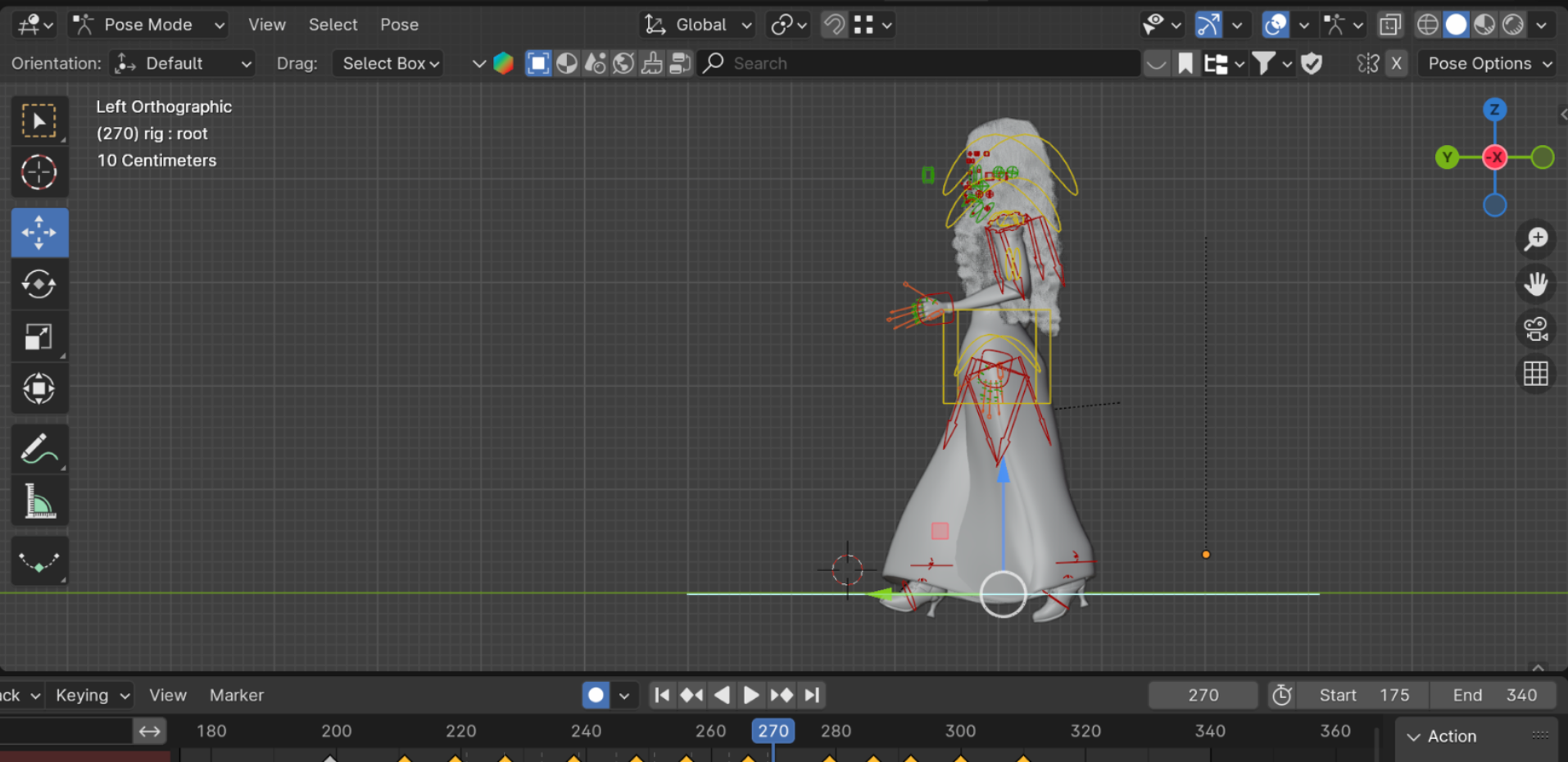Image resolution: width=1568 pixels, height=762 pixels.
Task: Open the Pose menu
Action: tap(399, 25)
